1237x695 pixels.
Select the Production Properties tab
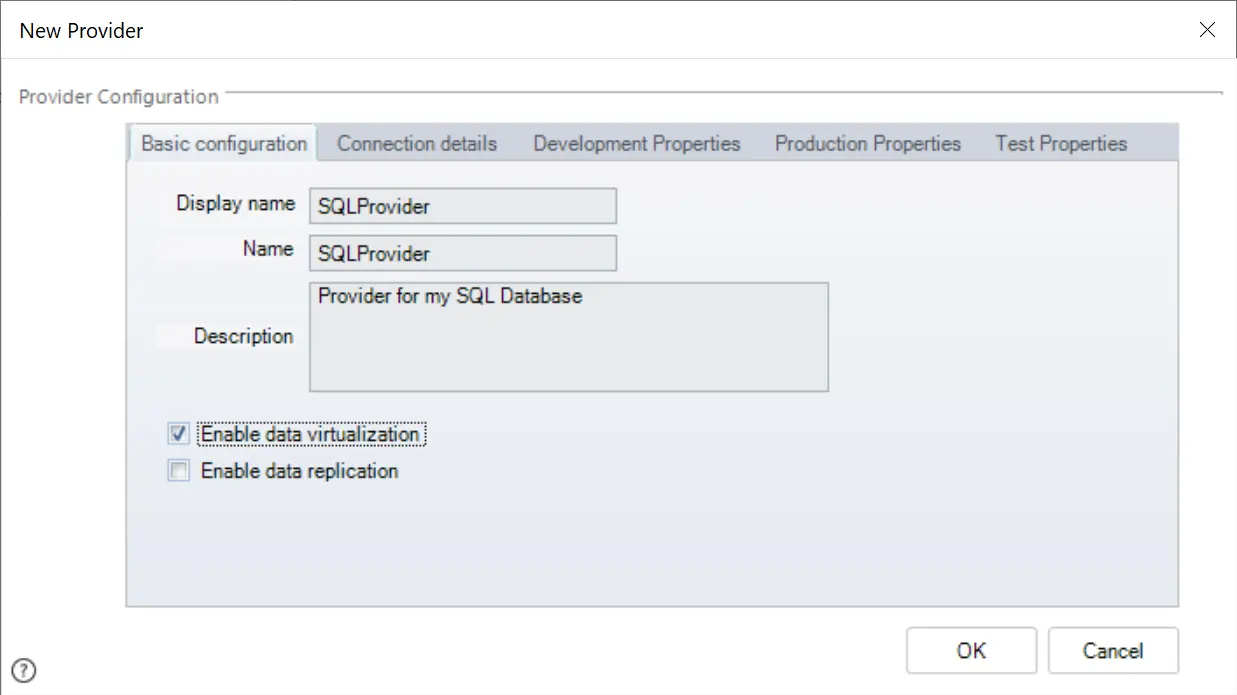click(868, 144)
